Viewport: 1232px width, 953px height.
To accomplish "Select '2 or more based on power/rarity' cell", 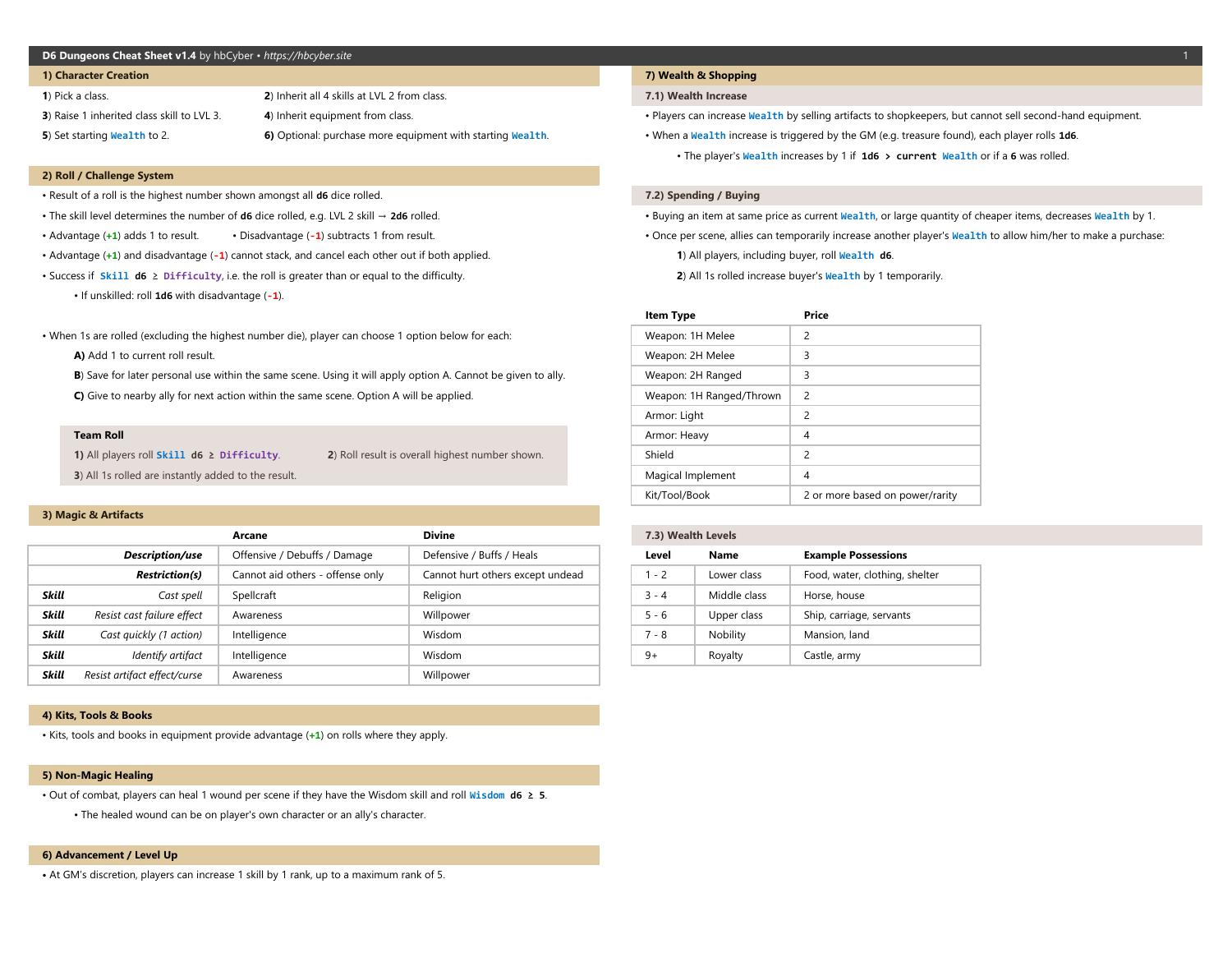I will coord(885,495).
